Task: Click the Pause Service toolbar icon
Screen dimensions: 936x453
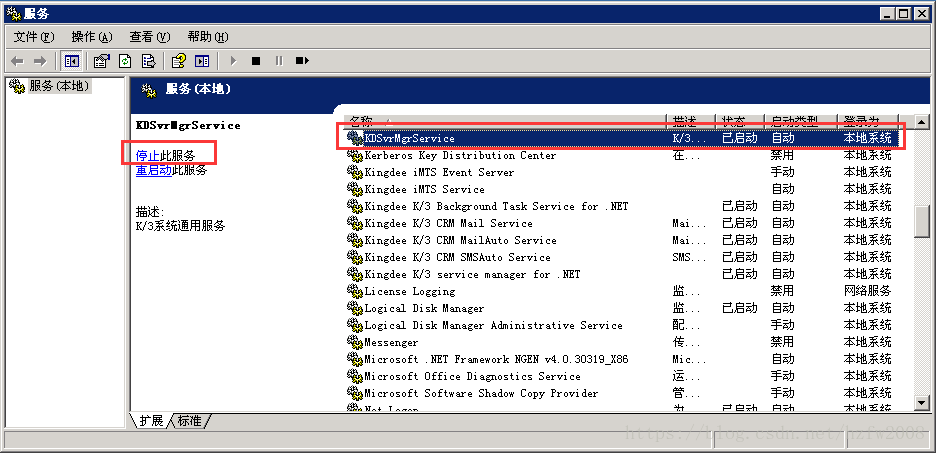Action: tap(278, 61)
